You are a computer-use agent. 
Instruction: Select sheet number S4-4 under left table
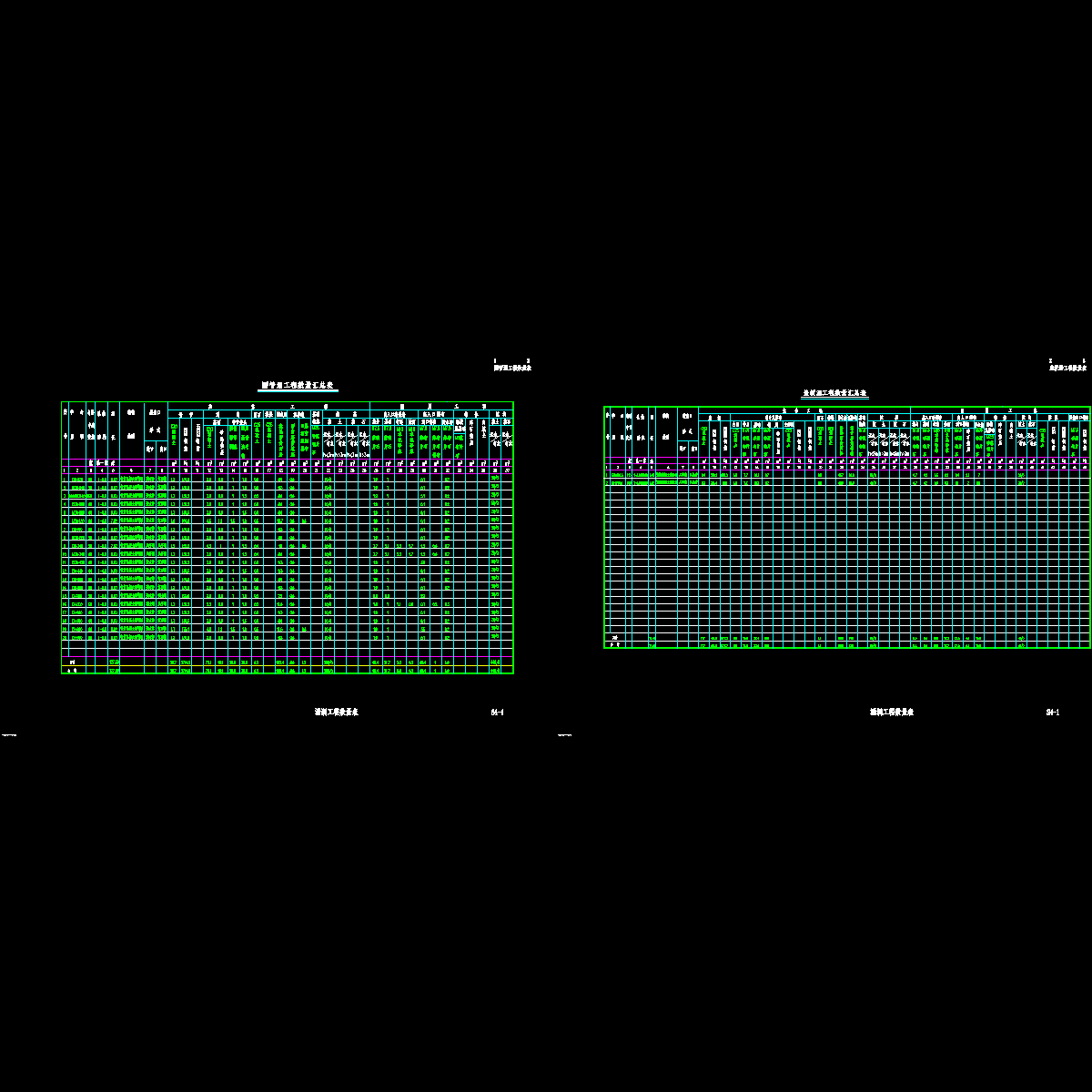click(497, 713)
